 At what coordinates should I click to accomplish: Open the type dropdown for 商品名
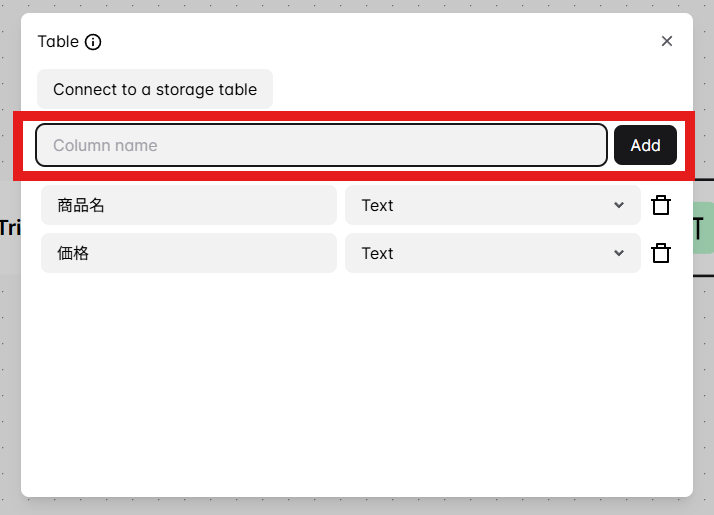tap(492, 205)
